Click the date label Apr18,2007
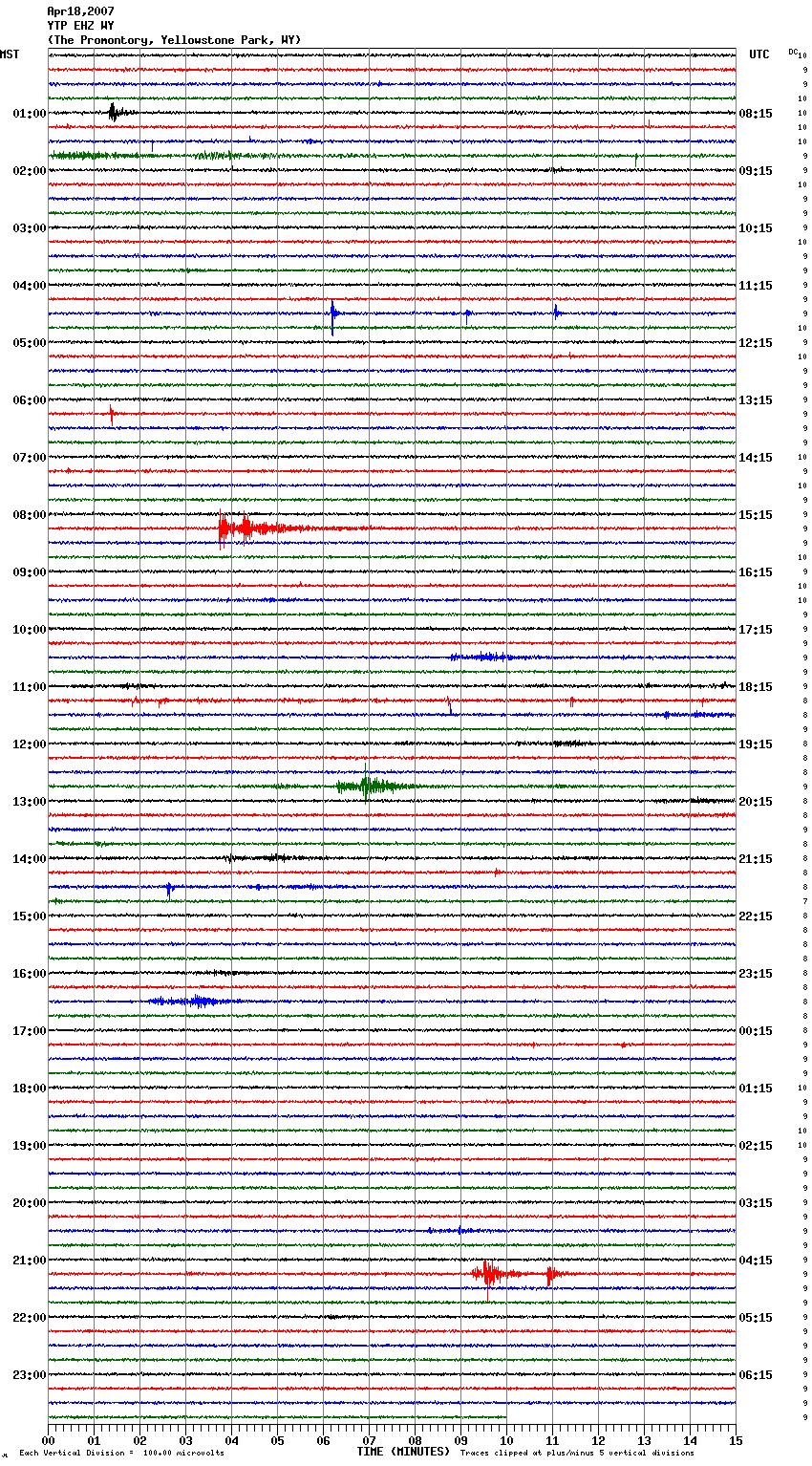The width and height of the screenshot is (812, 1466). (80, 11)
